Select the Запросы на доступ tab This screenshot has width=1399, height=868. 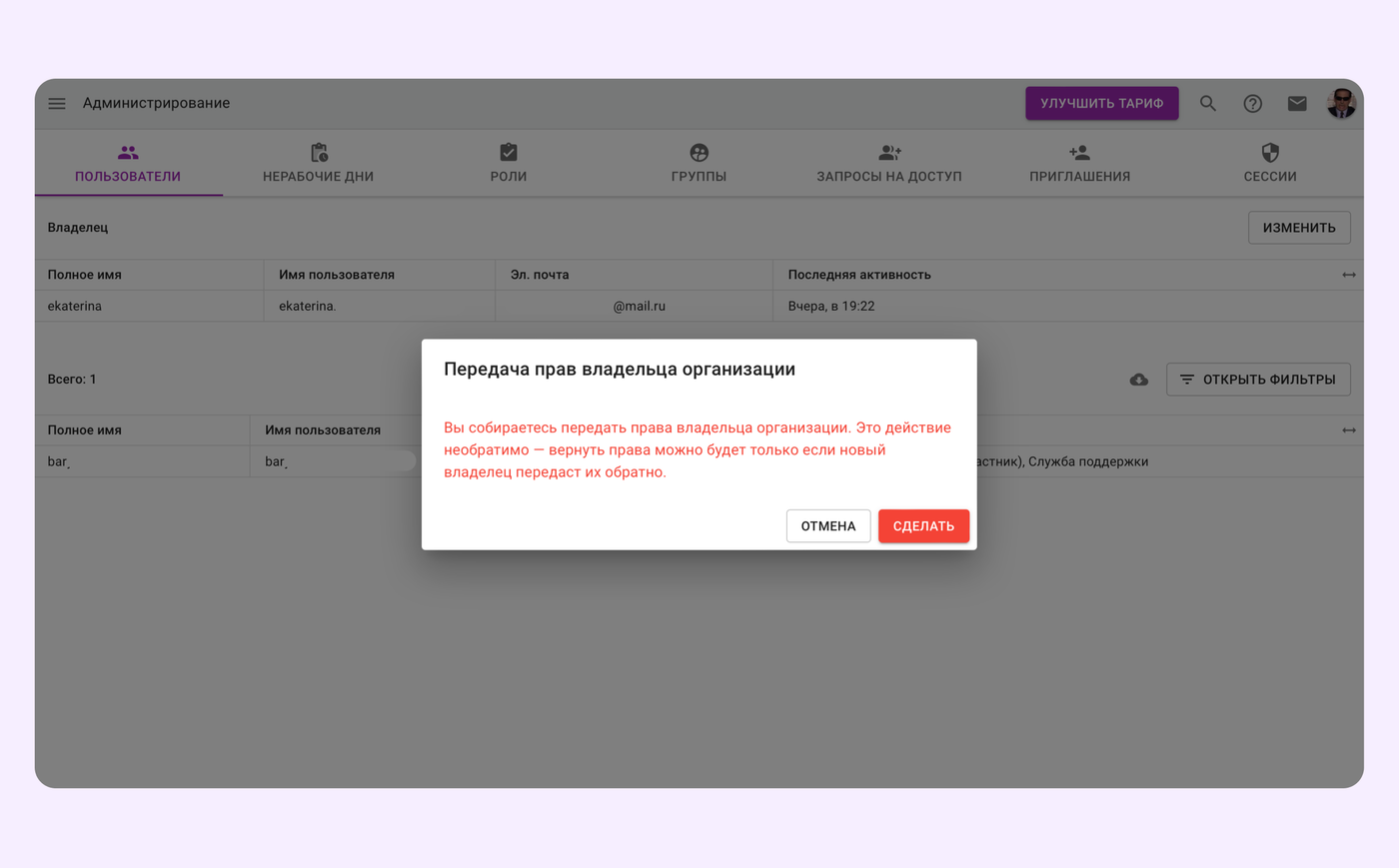888,164
